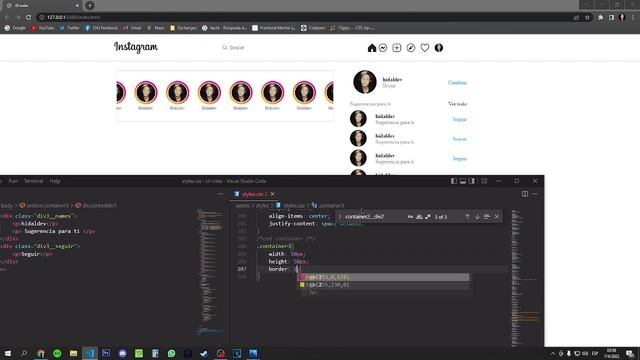Viewport: 640px width, 360px height.
Task: Open the Windows Start menu
Action: [x=8, y=353]
